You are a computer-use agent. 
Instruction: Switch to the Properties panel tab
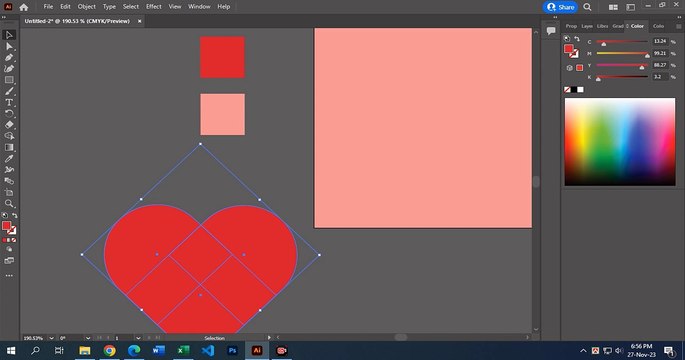[x=571, y=26]
